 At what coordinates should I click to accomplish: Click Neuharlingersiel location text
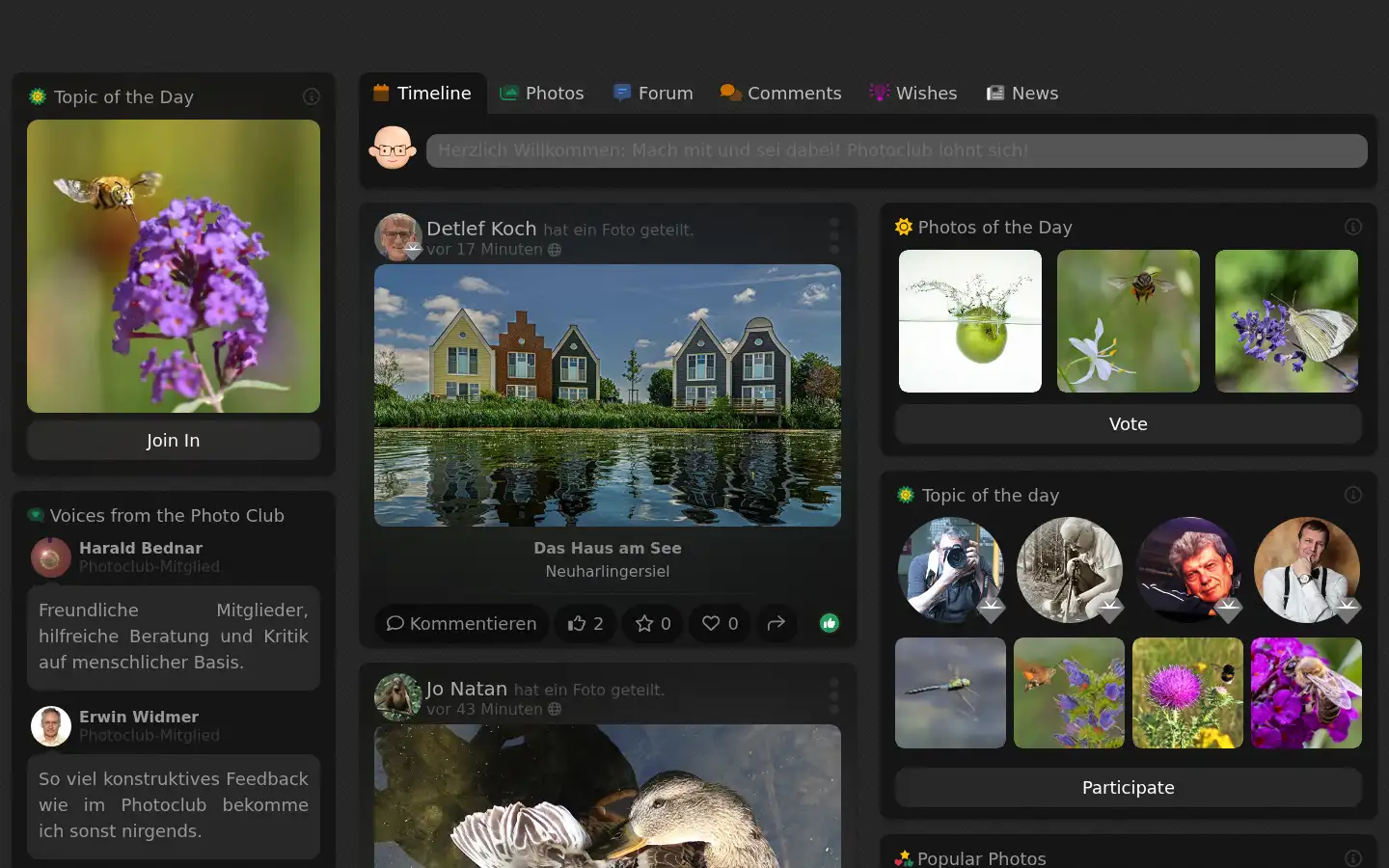pos(608,571)
